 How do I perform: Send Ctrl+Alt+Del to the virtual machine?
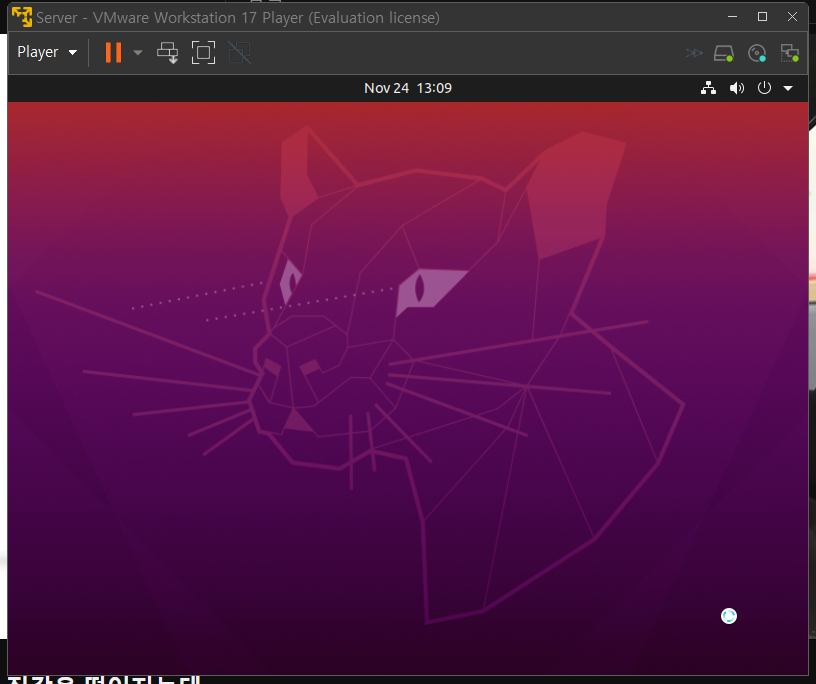(168, 53)
